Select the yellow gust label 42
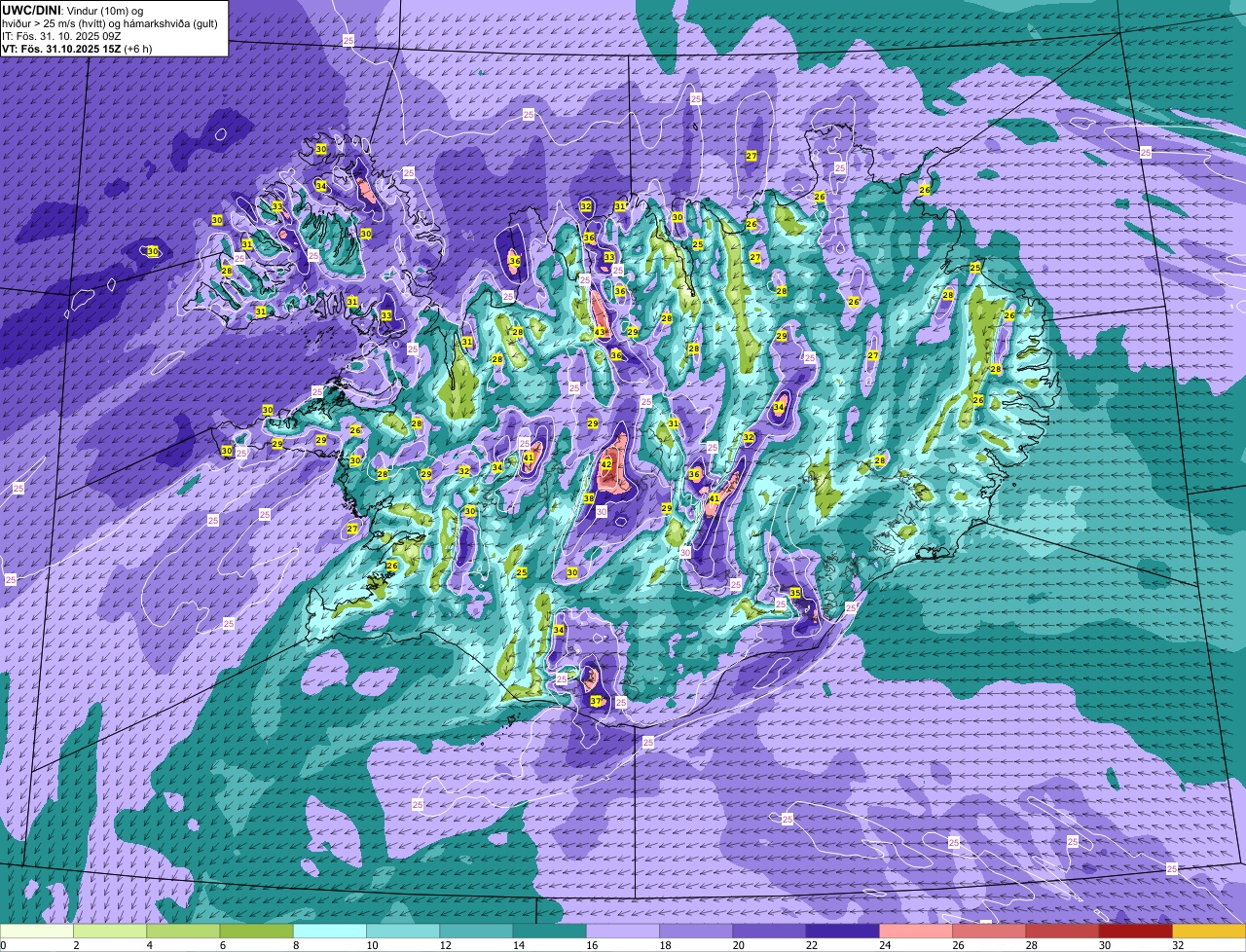Viewport: 1246px width, 952px height. click(x=606, y=464)
